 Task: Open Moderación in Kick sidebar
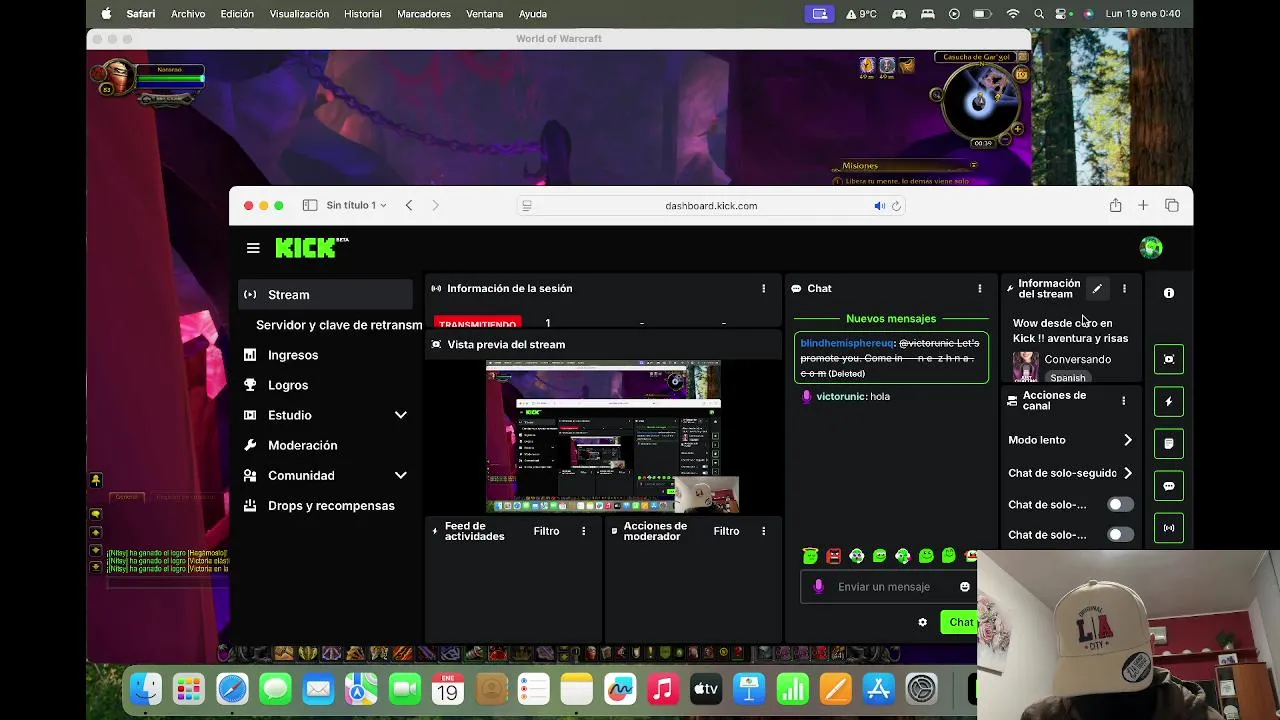point(325,445)
